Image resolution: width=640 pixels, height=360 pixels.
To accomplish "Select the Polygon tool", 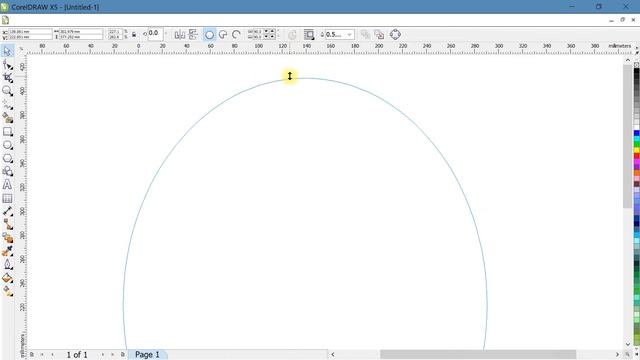I will tap(7, 158).
